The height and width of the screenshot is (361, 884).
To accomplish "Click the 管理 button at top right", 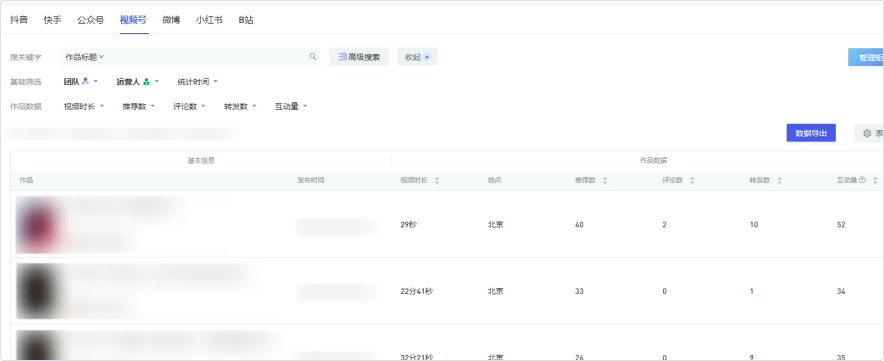I will [866, 57].
